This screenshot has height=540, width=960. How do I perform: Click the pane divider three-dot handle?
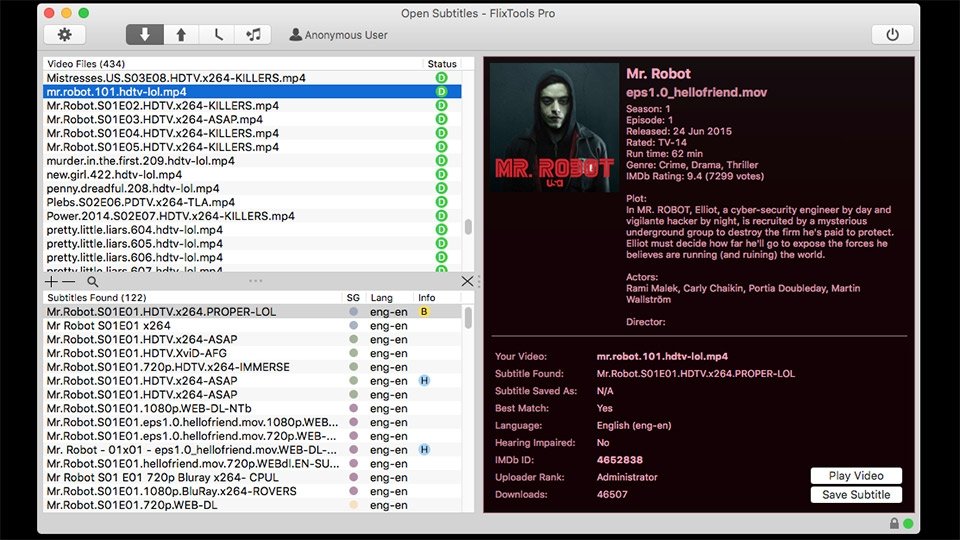point(255,281)
